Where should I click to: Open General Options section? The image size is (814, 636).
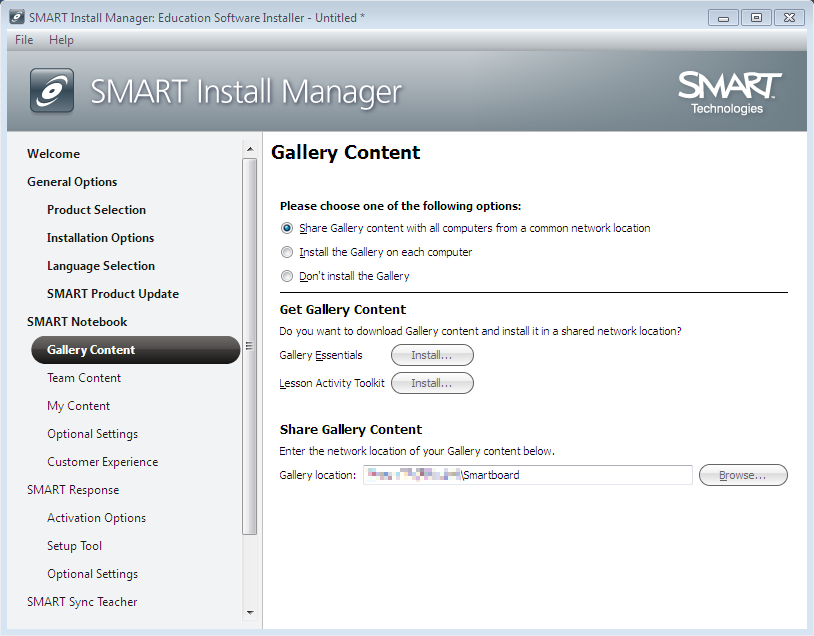72,182
